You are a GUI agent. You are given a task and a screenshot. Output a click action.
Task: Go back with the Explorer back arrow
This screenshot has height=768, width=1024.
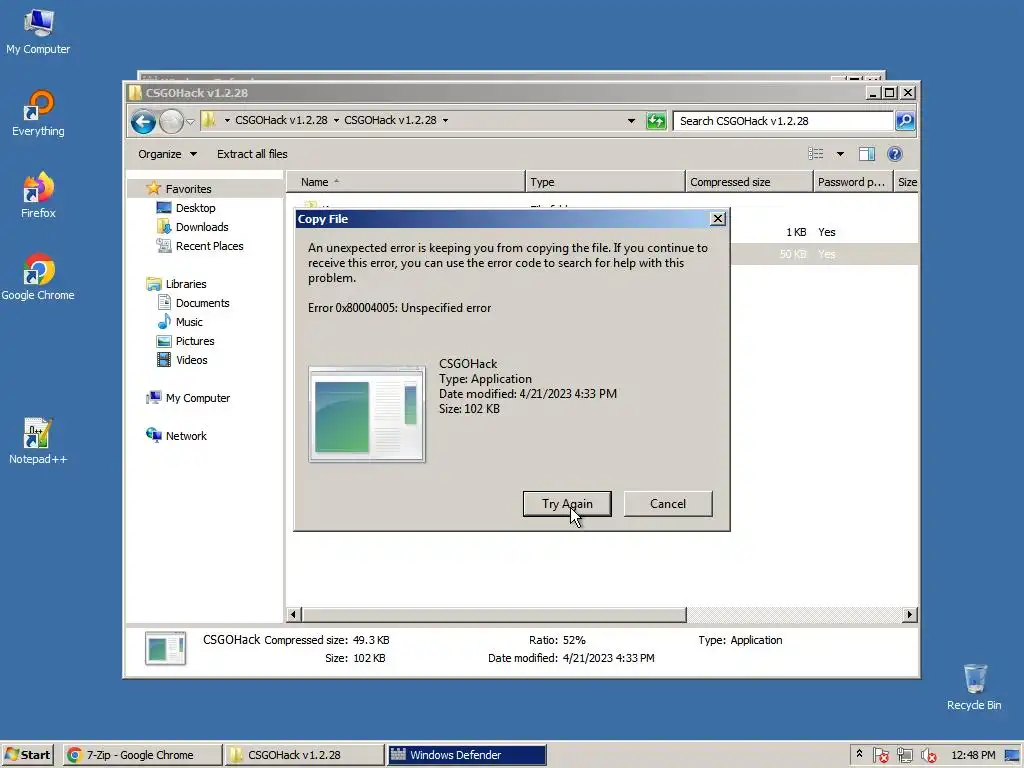pyautogui.click(x=143, y=121)
